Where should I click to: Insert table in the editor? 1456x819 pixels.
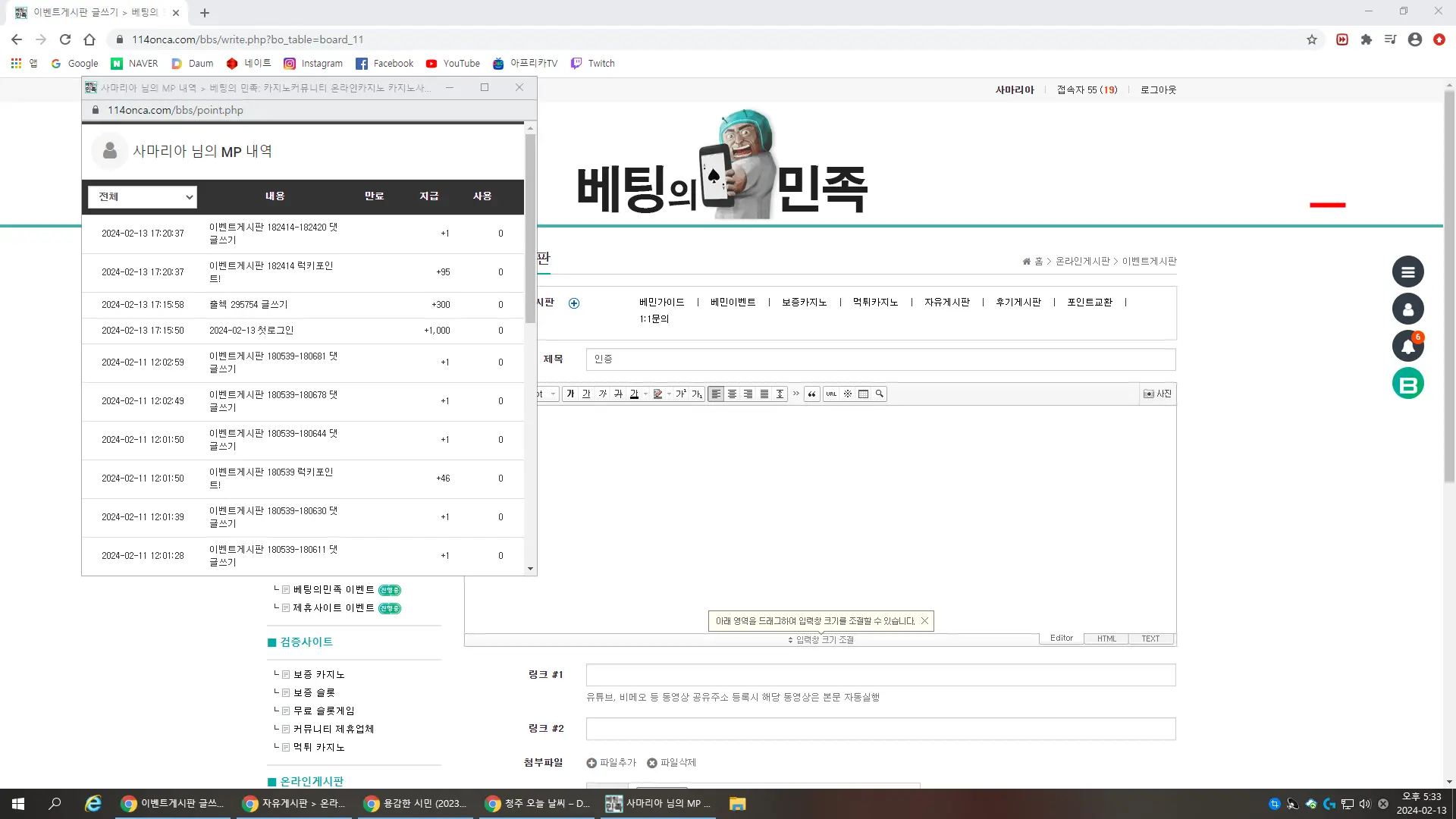(863, 394)
